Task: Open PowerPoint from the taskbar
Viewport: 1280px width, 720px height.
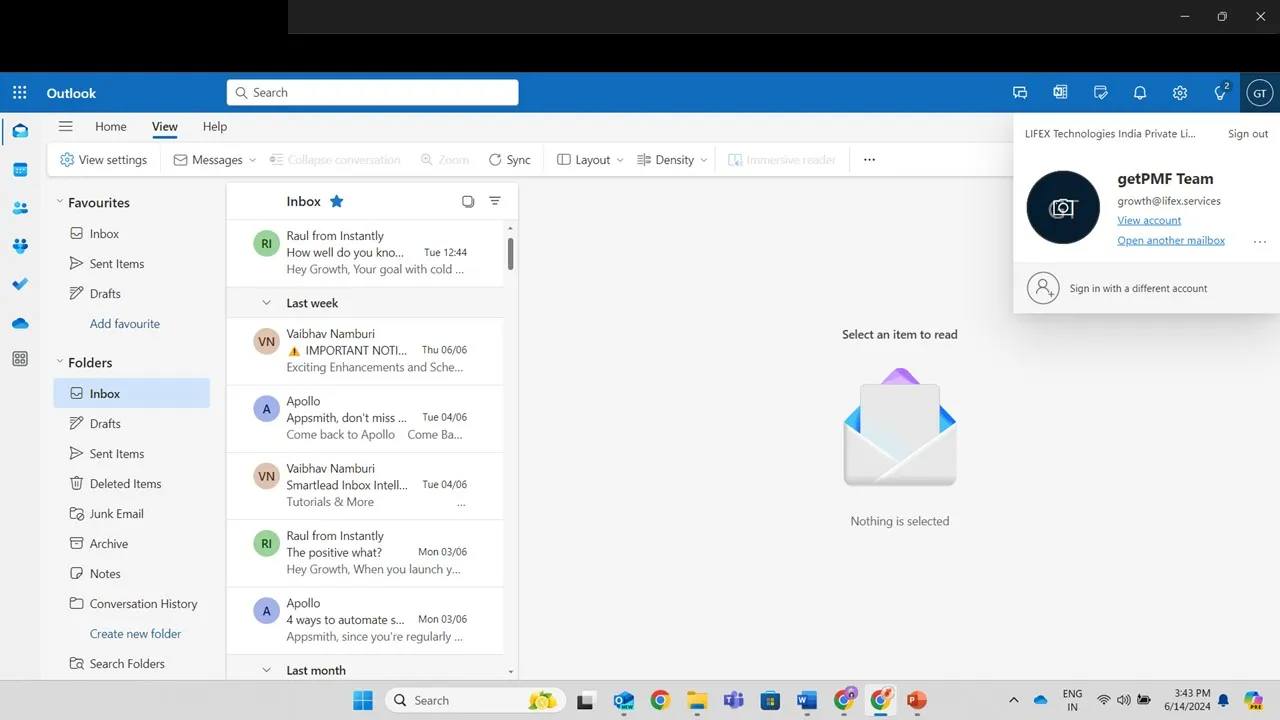Action: 917,700
